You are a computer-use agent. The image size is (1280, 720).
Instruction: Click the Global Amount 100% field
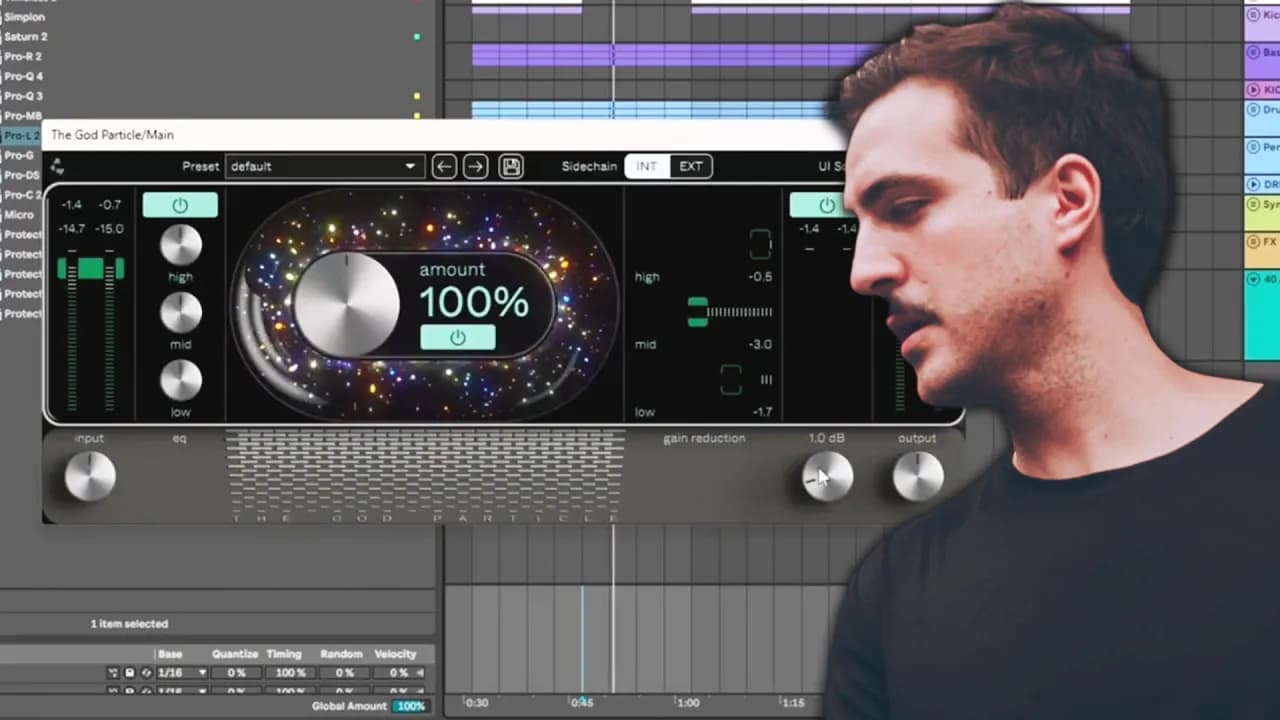pyautogui.click(x=409, y=706)
